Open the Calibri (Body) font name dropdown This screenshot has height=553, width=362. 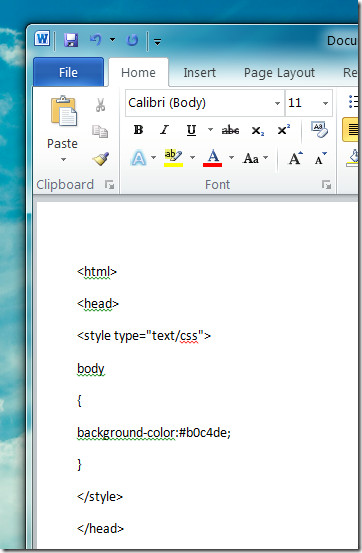point(277,103)
